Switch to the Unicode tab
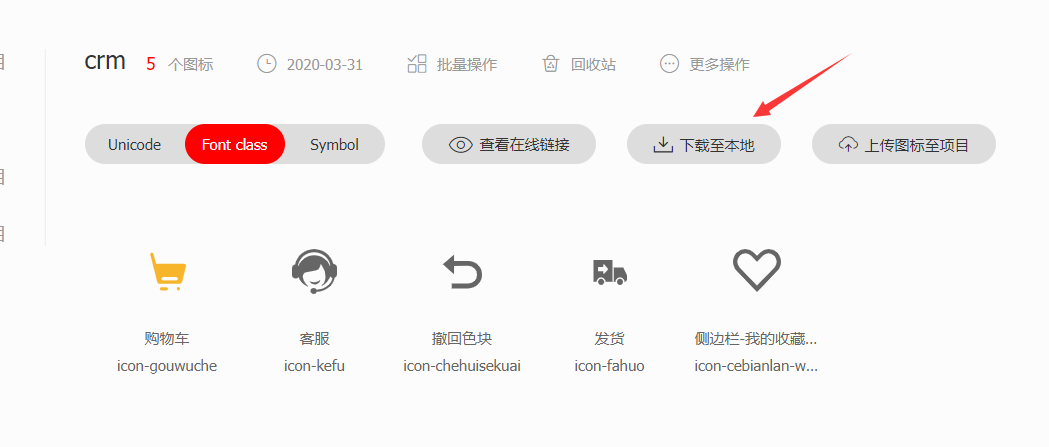Viewport: 1049px width, 447px height. [x=134, y=145]
